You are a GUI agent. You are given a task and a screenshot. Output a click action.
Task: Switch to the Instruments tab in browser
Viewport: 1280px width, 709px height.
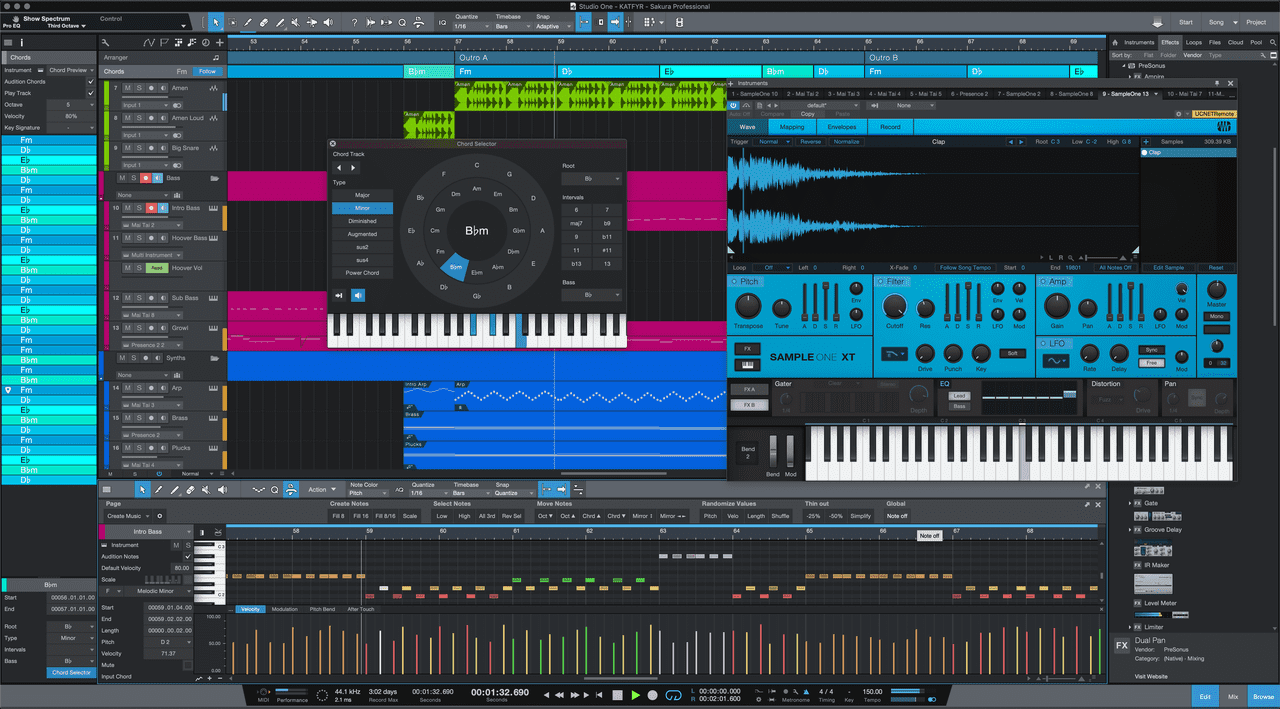pyautogui.click(x=1139, y=43)
